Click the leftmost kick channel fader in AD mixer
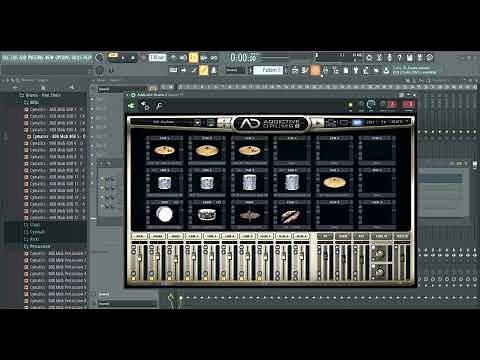Image resolution: width=480 pixels, height=360 pixels. (139, 258)
